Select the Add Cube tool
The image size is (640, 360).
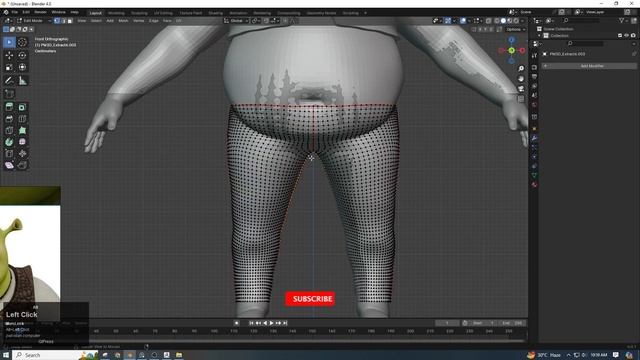coord(9,94)
